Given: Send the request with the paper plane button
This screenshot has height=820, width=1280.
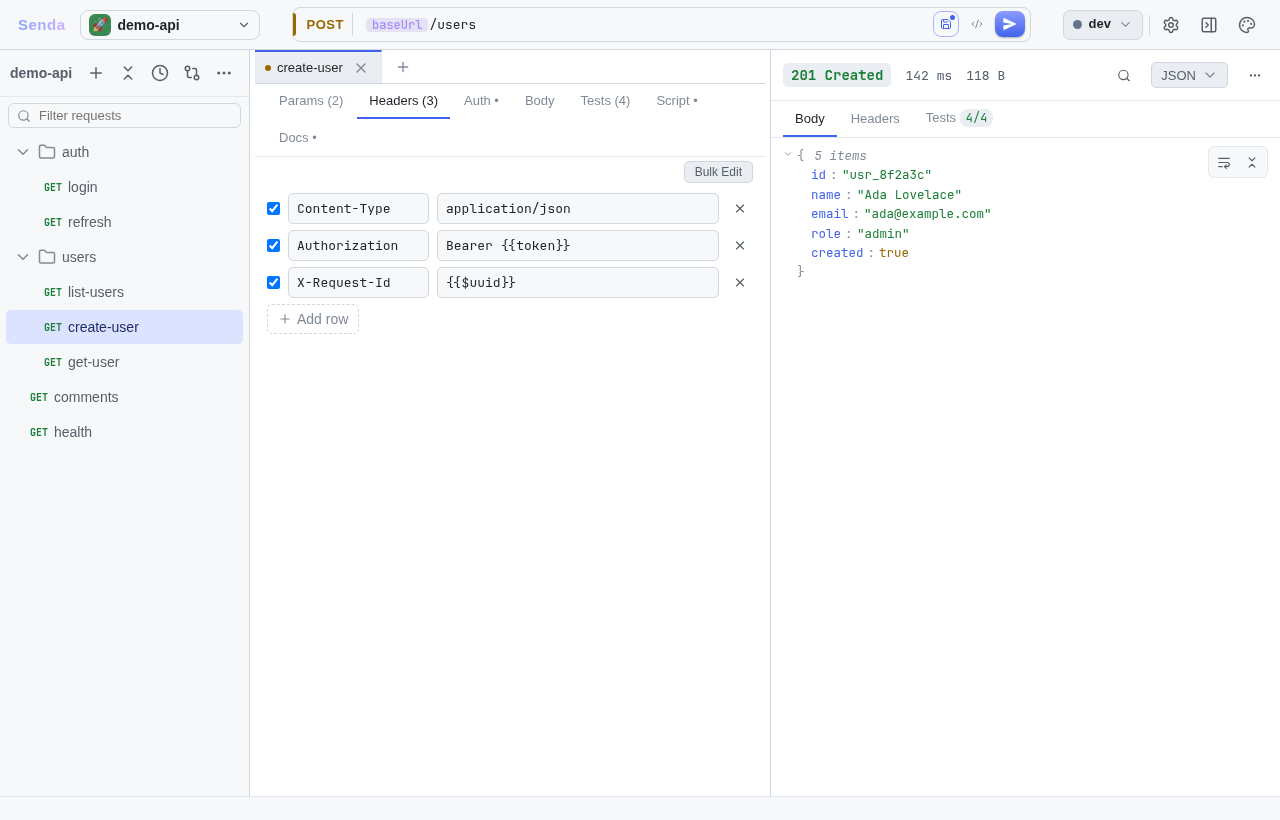Looking at the screenshot, I should tap(1010, 24).
